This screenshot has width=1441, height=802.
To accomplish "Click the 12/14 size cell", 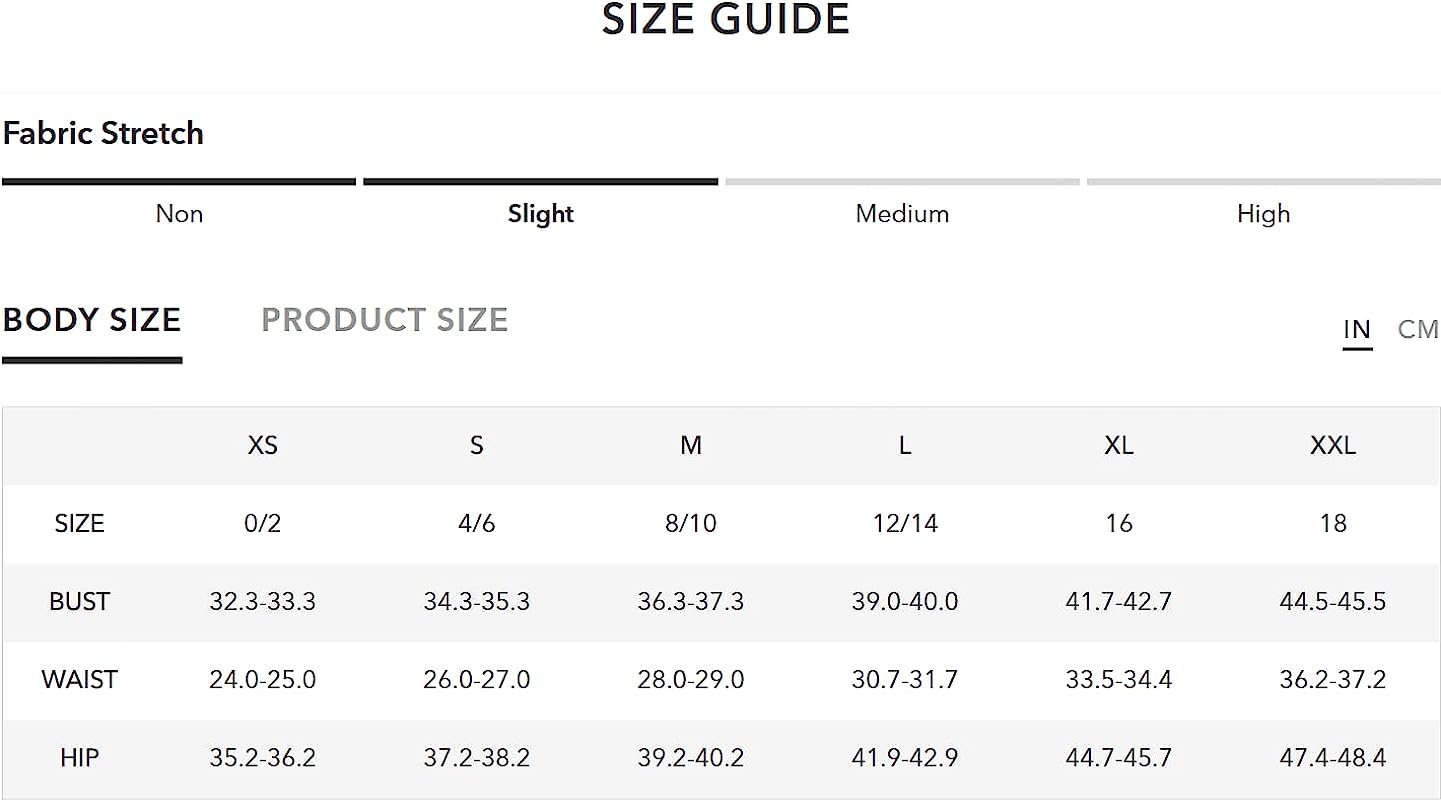I will coord(905,523).
